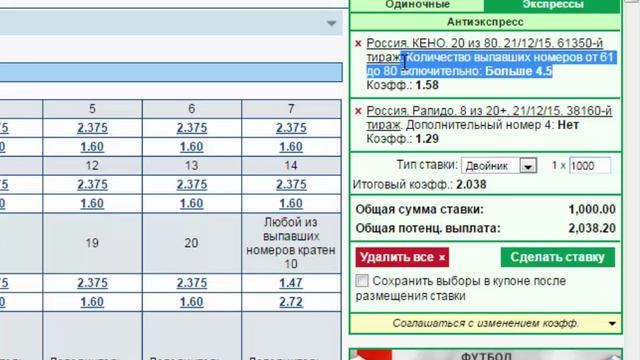Click the column header cell 5
Screen dimensions: 640x360
click(x=92, y=109)
